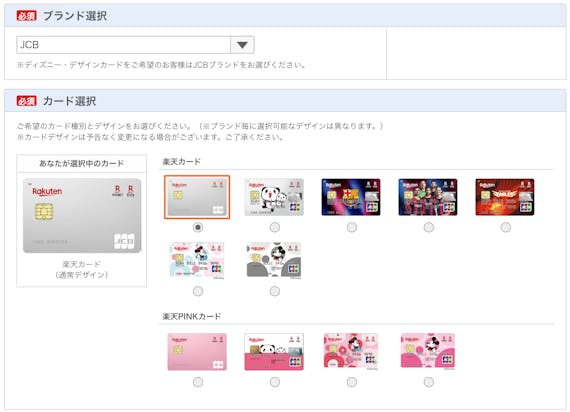Select the gray Mickey Mouse card design
This screenshot has height=412, width=570.
click(x=274, y=261)
